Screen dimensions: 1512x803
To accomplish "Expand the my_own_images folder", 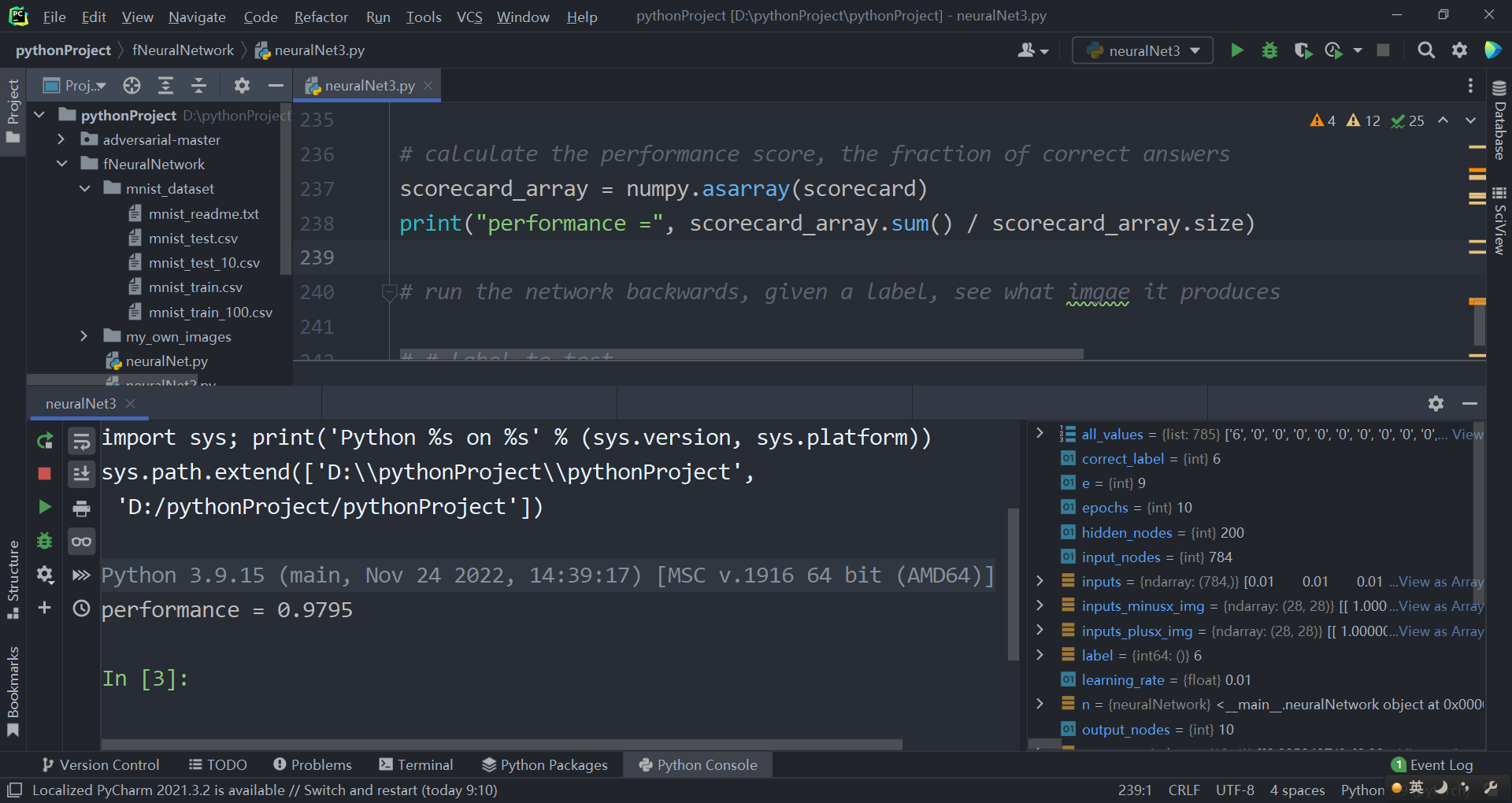I will tap(84, 336).
